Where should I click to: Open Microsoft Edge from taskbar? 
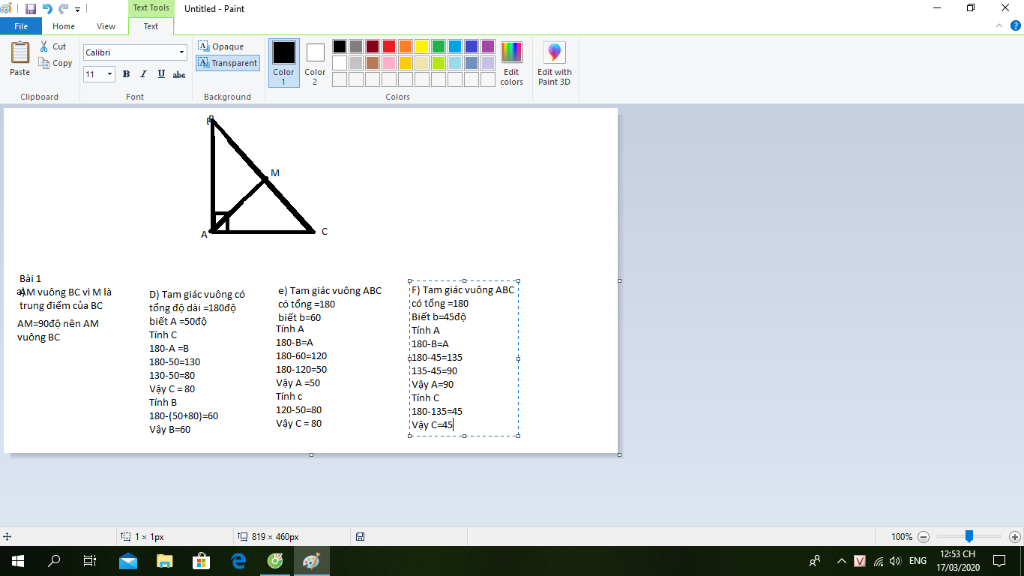tap(238, 561)
